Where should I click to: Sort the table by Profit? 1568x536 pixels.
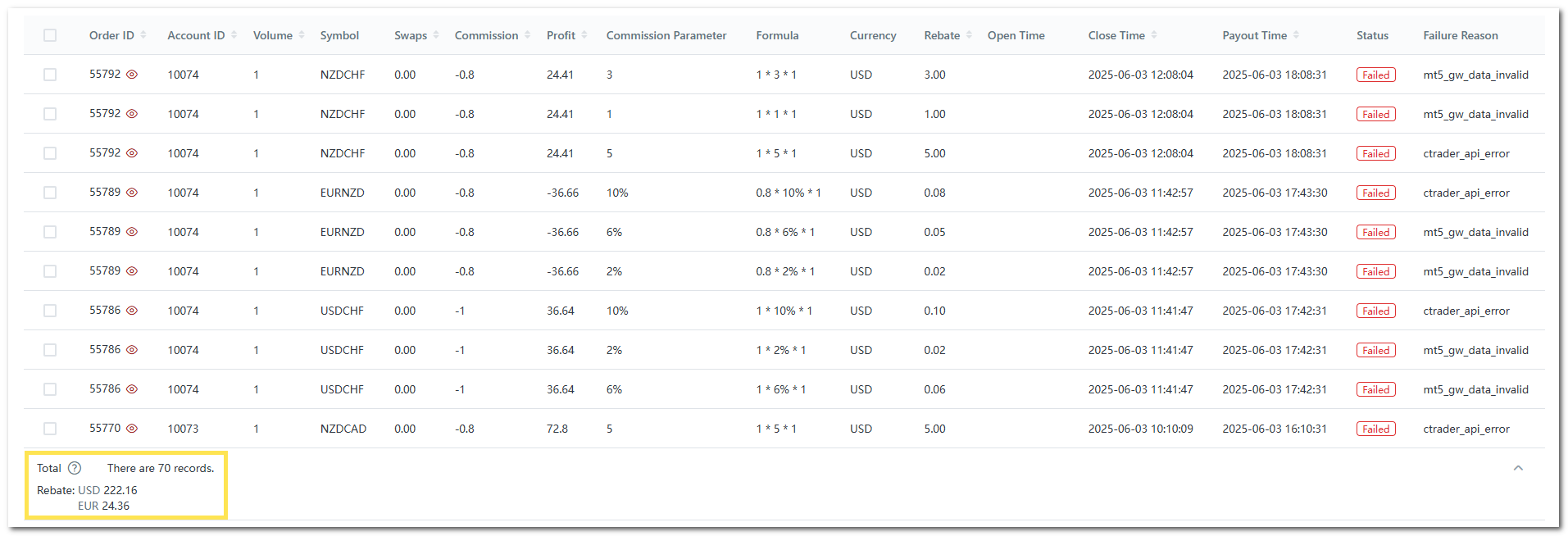pos(584,35)
